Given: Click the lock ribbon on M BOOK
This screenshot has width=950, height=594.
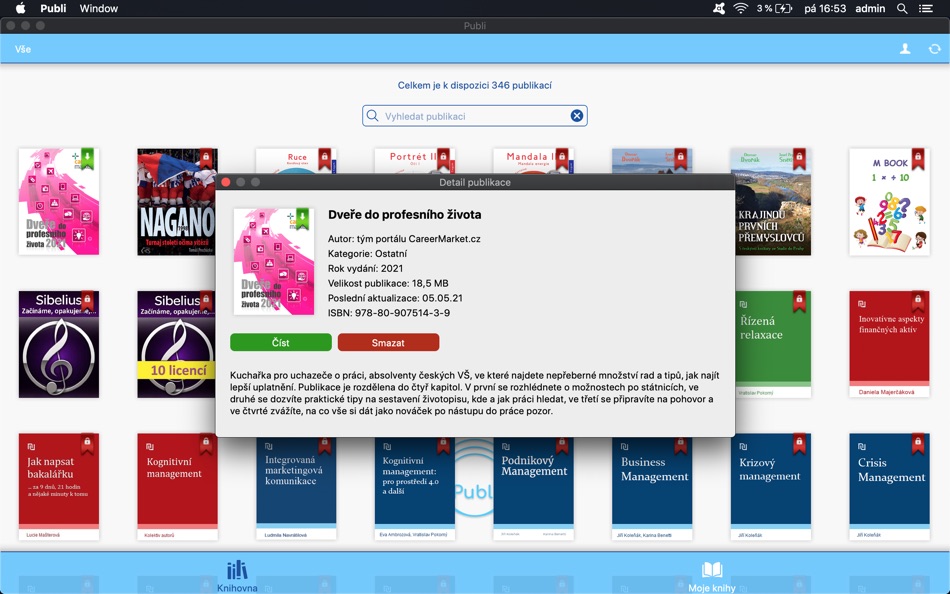Looking at the screenshot, I should coord(918,159).
